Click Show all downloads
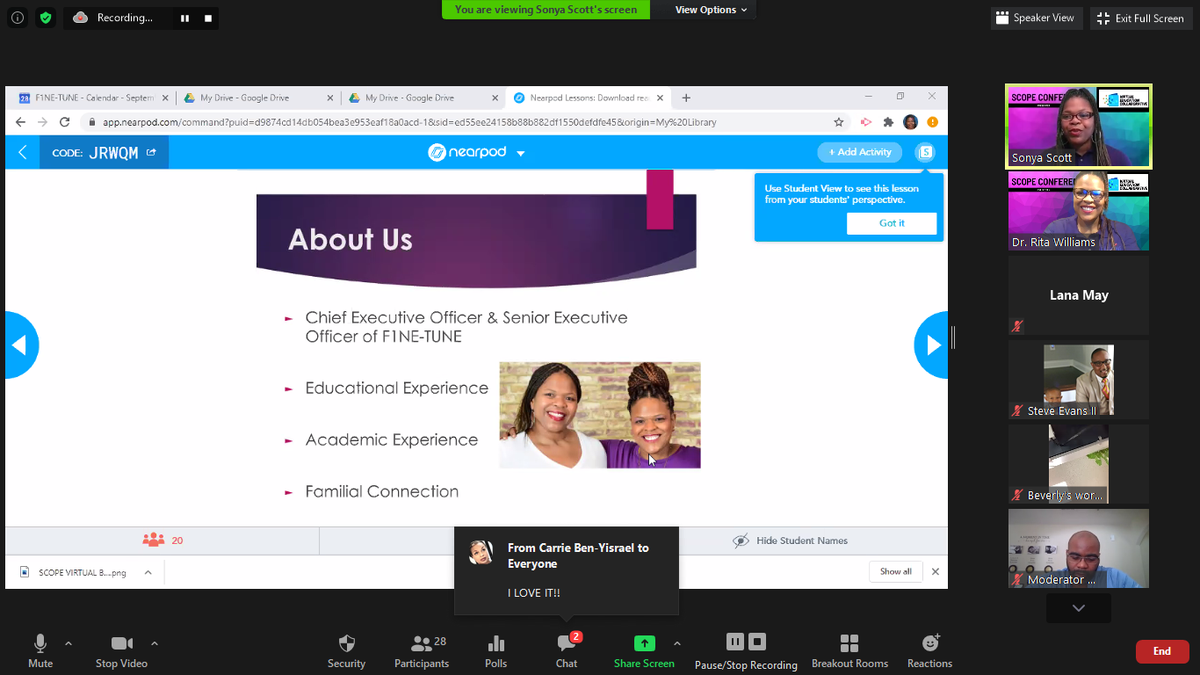This screenshot has width=1200, height=675. (896, 572)
